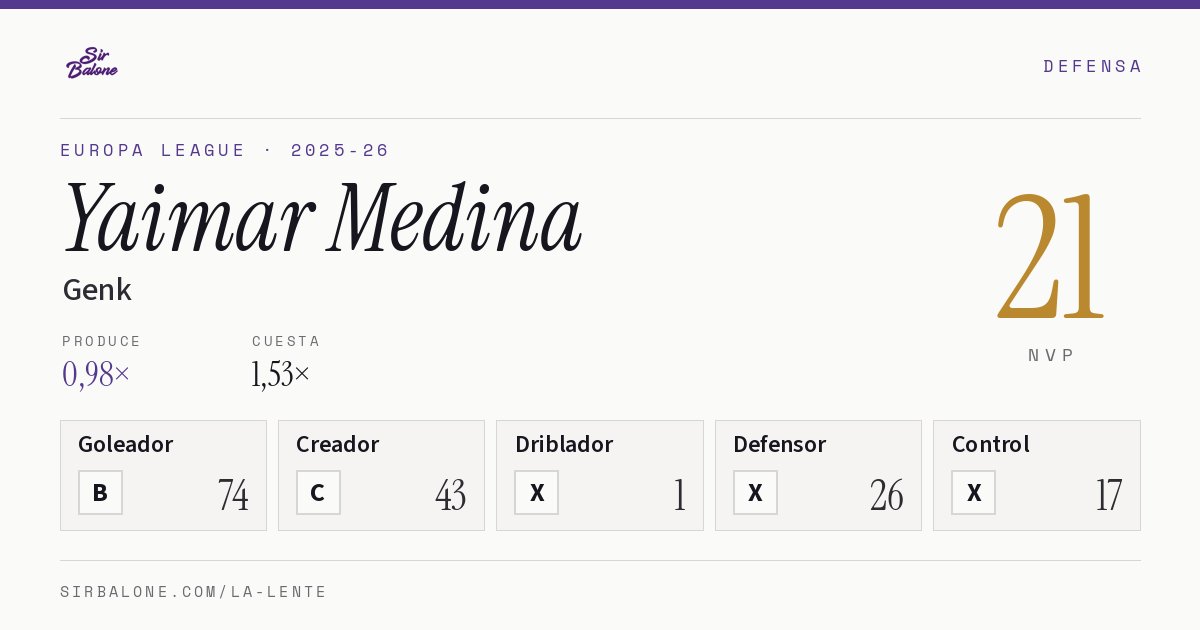This screenshot has width=1200, height=630.
Task: Select the Driblador card title
Action: click(564, 444)
